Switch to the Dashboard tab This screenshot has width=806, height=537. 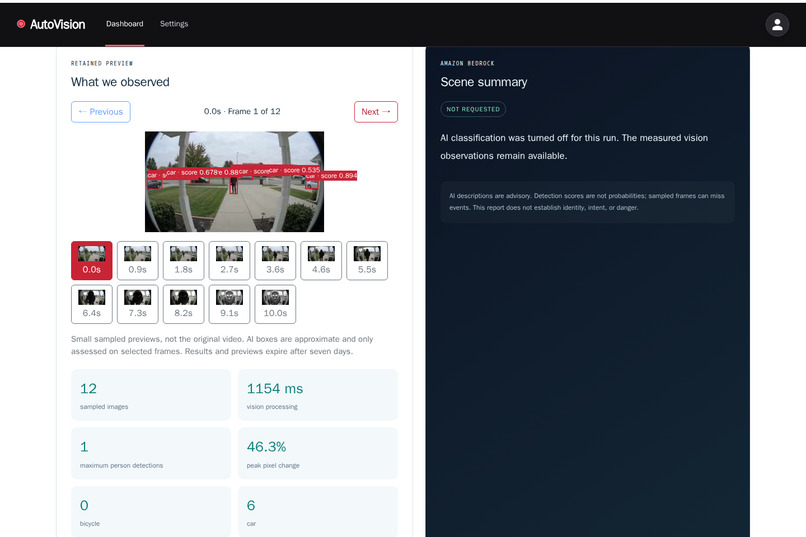click(124, 24)
